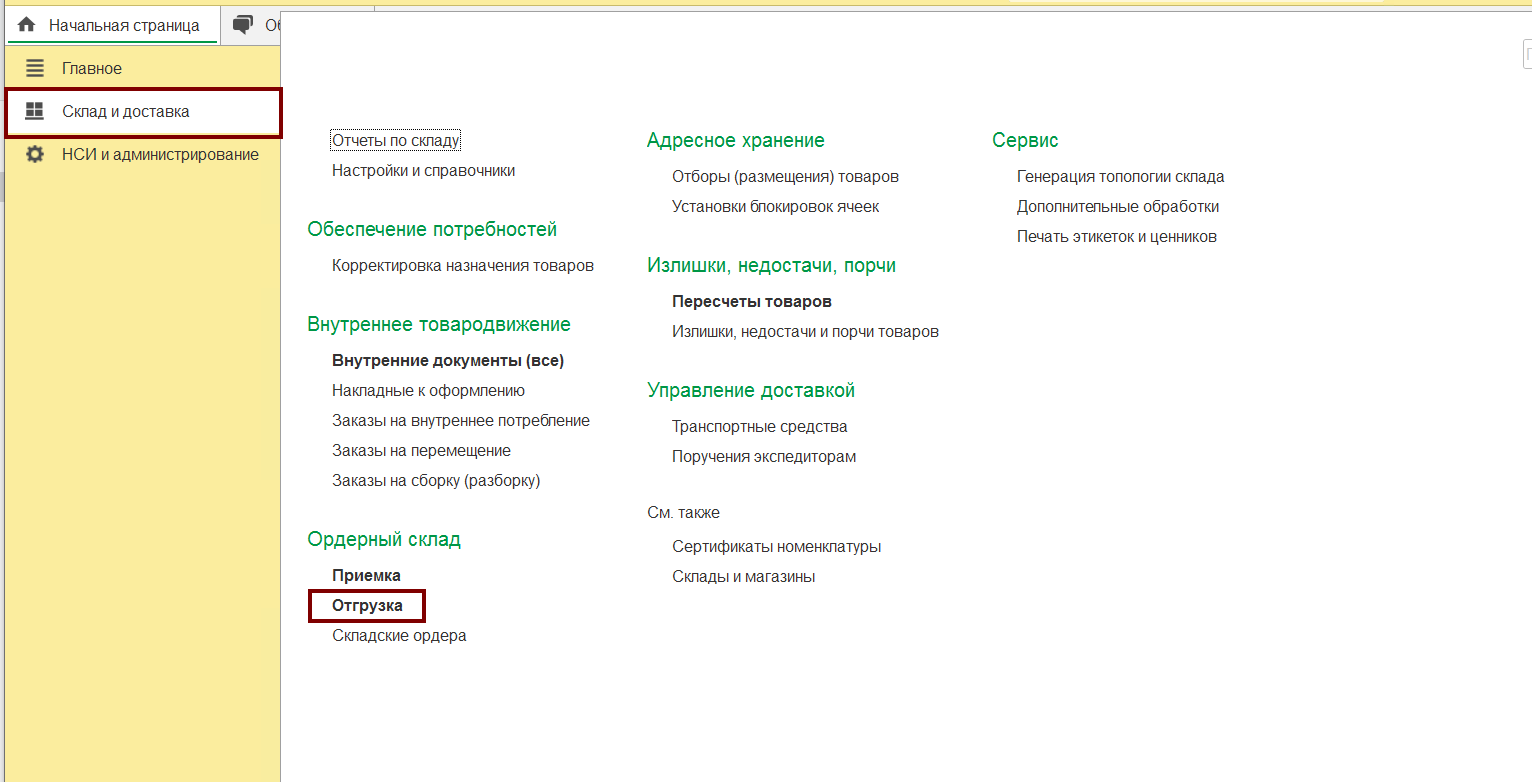Open Дополнительные обработки

pyautogui.click(x=1118, y=207)
